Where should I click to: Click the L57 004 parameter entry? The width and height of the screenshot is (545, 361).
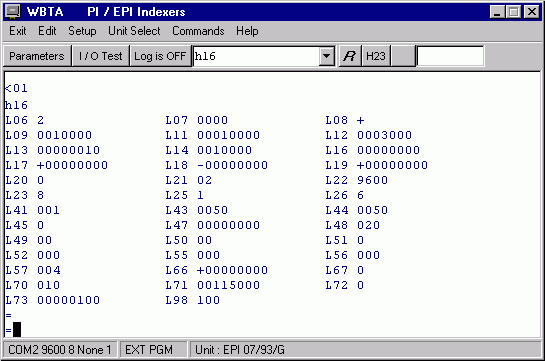[32, 270]
